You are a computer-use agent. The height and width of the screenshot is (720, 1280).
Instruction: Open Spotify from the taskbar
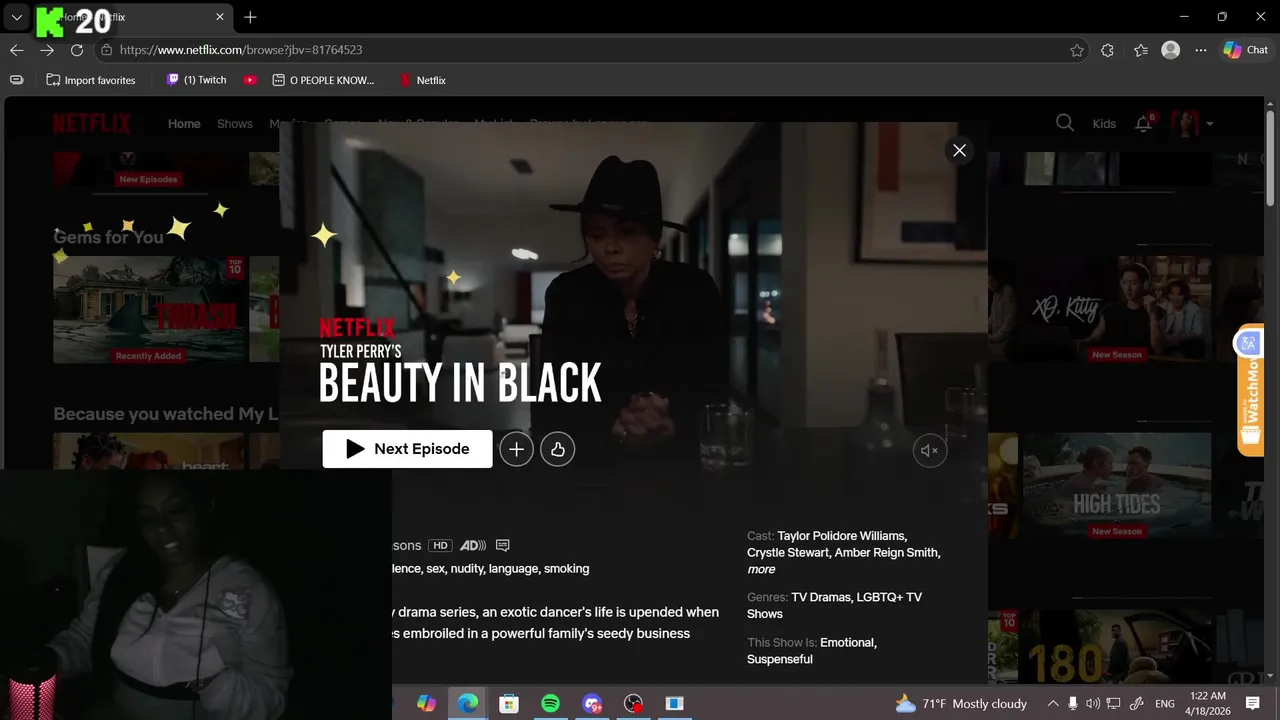point(550,704)
